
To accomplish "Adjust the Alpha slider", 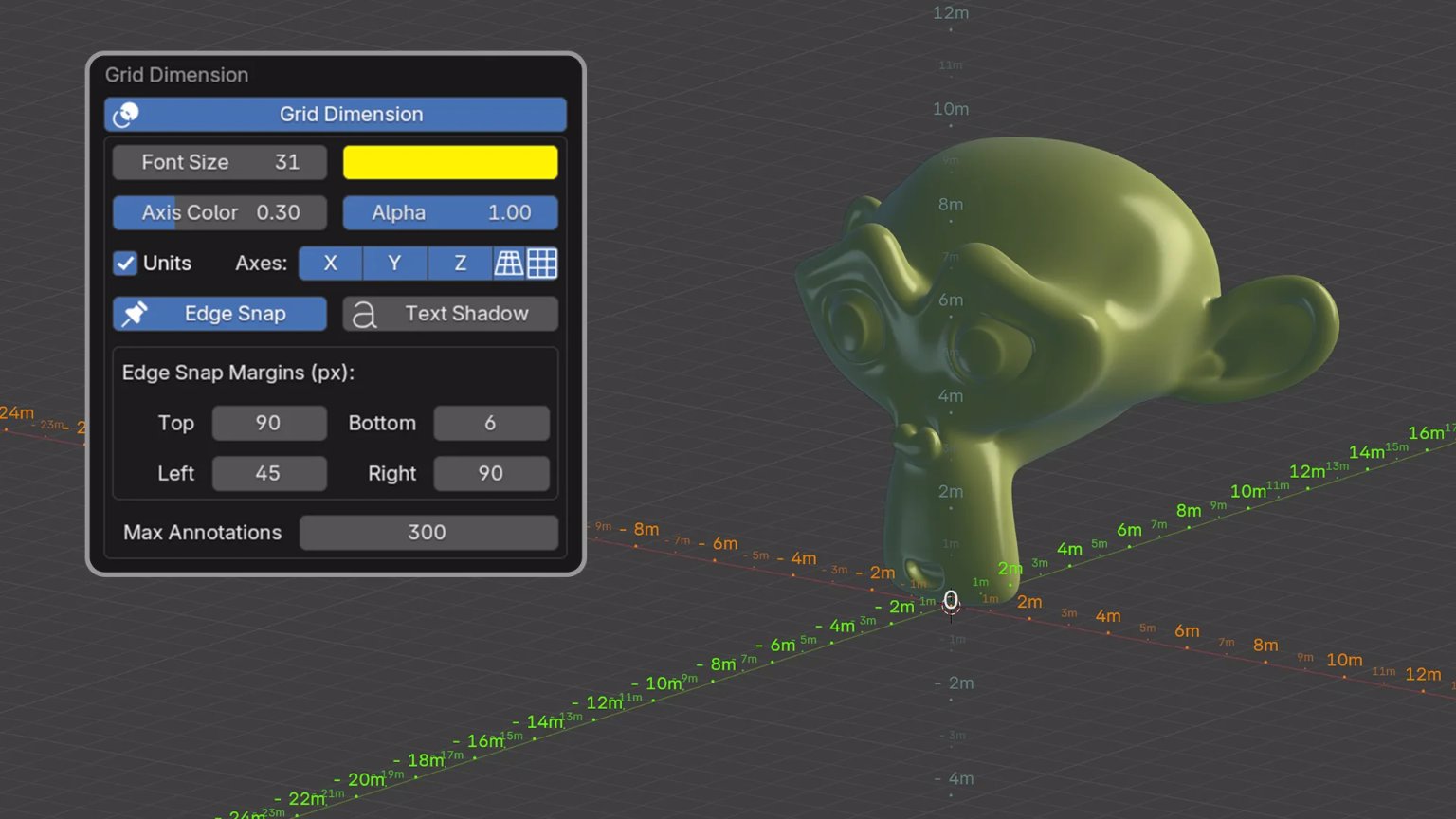I will tap(450, 213).
